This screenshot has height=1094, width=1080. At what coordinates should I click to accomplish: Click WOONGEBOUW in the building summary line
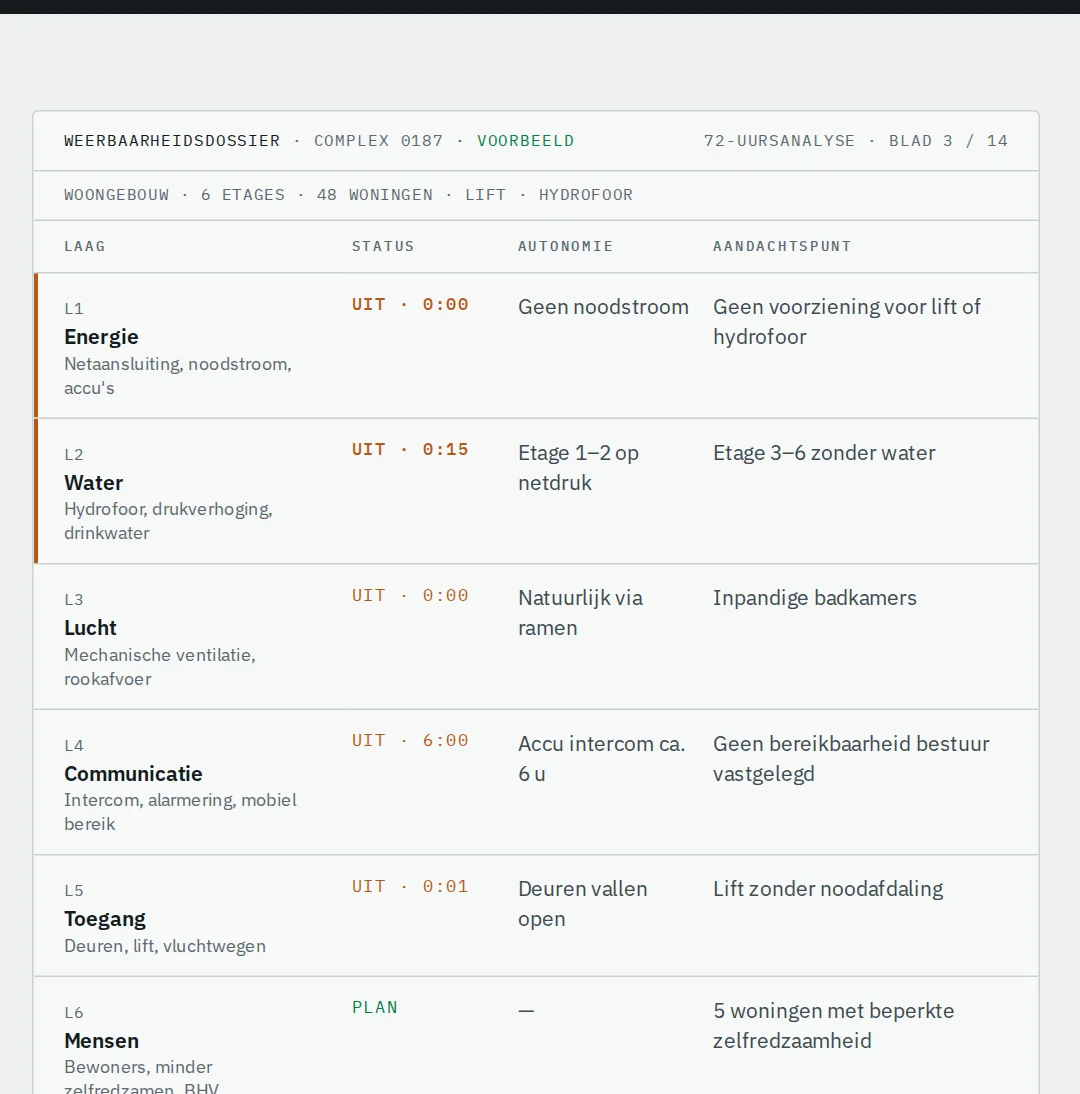point(117,195)
